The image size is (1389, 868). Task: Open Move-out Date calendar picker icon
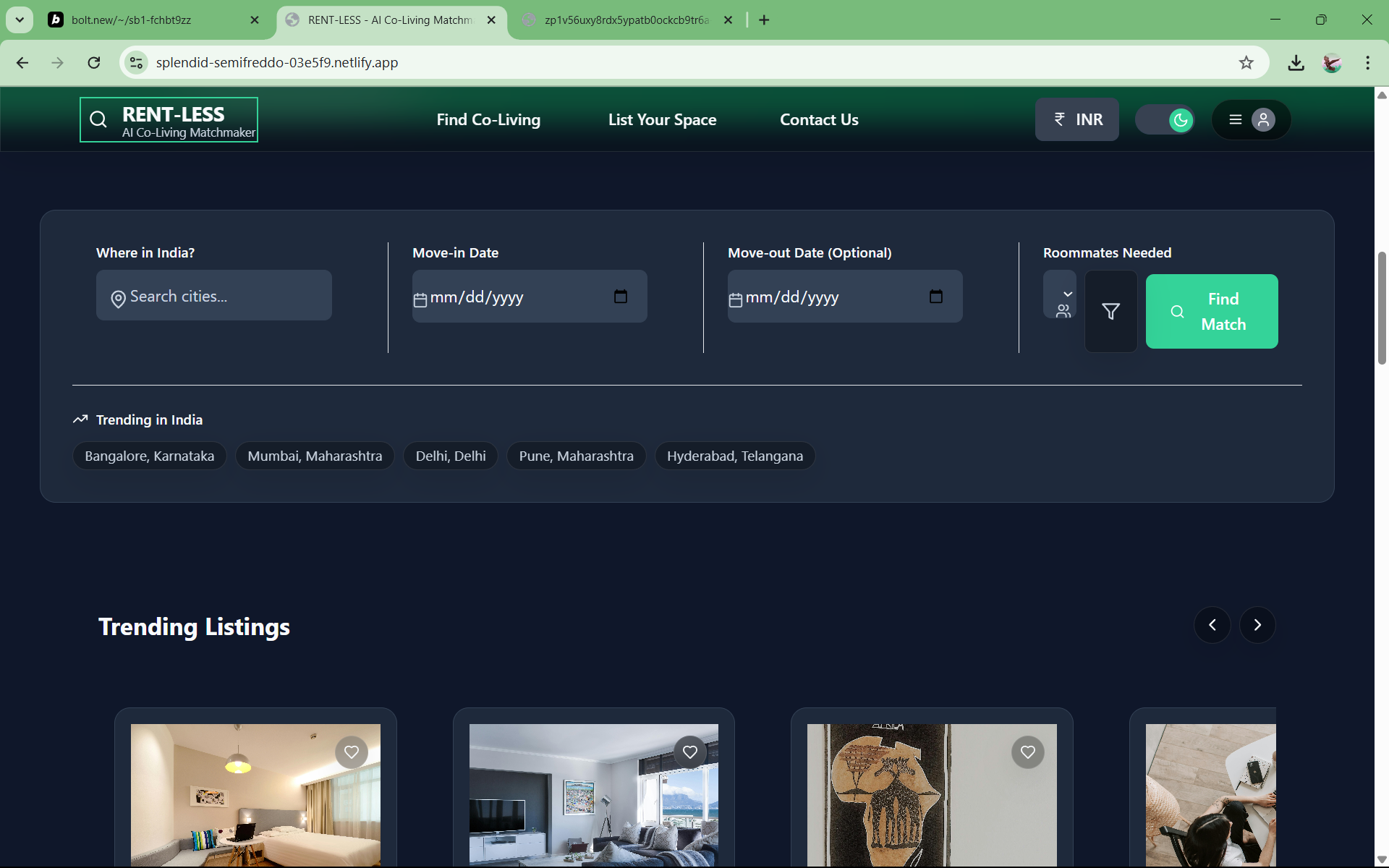pos(936,297)
